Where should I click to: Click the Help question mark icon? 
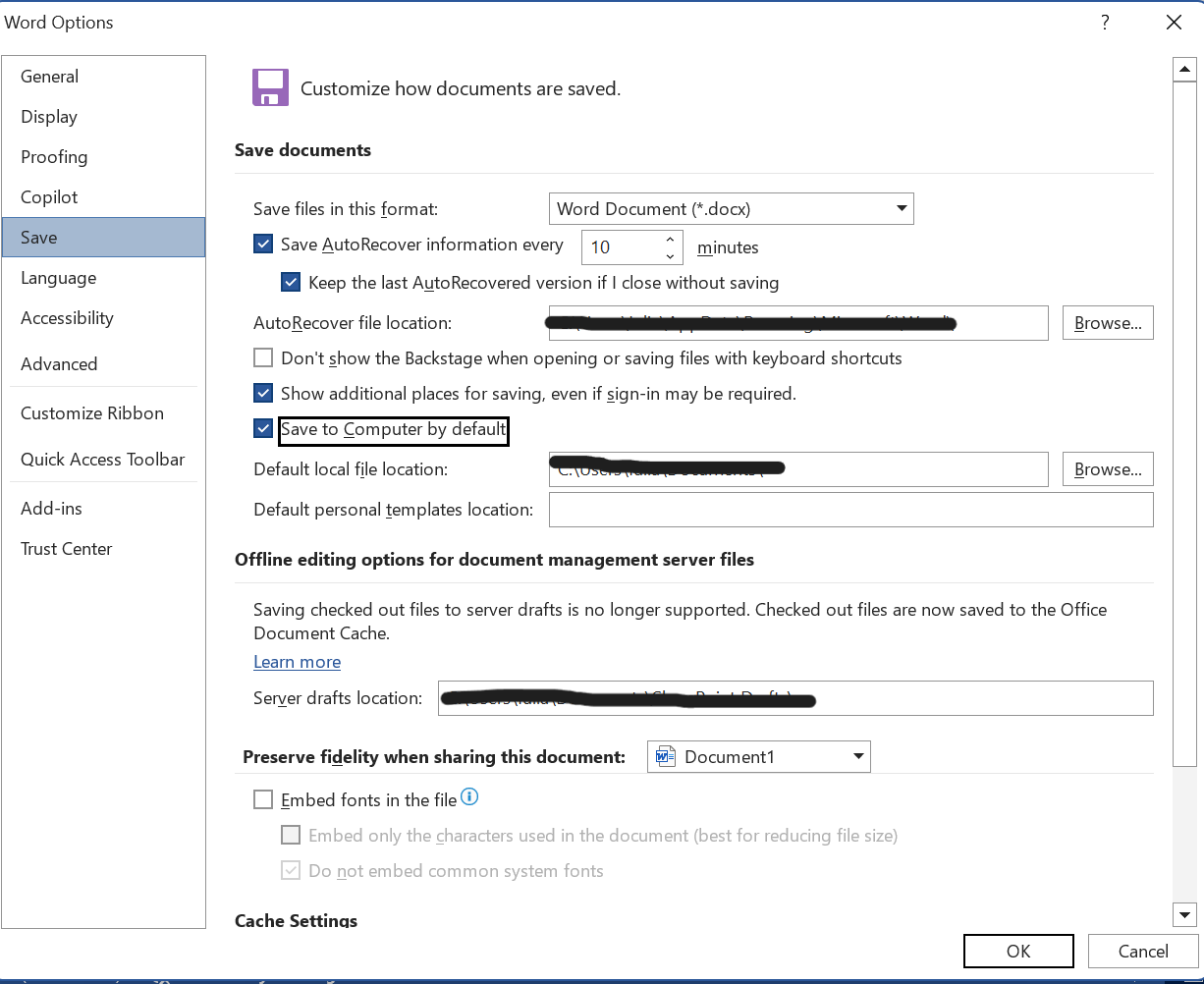coord(1106,23)
